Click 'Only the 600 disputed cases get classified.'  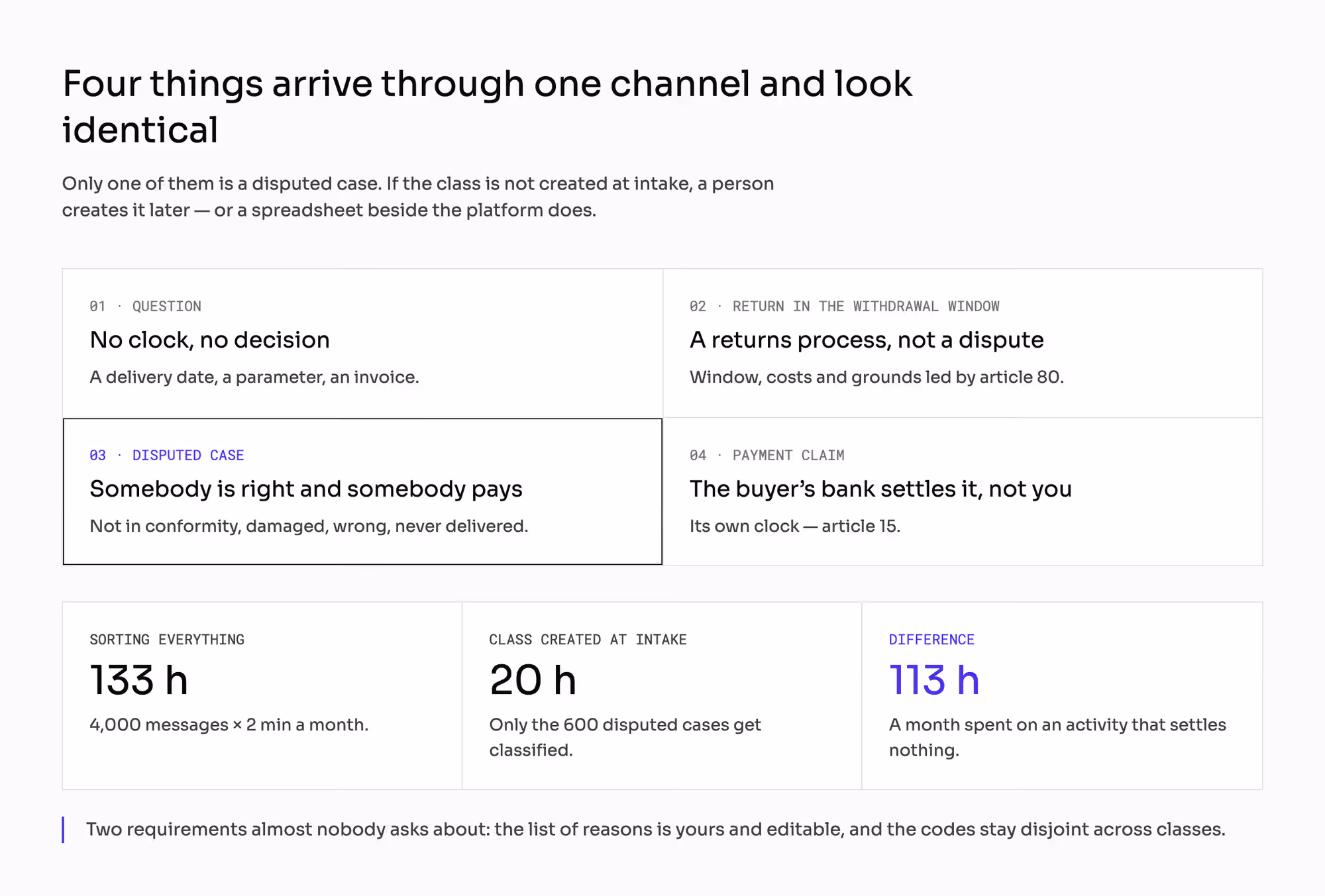pos(625,737)
